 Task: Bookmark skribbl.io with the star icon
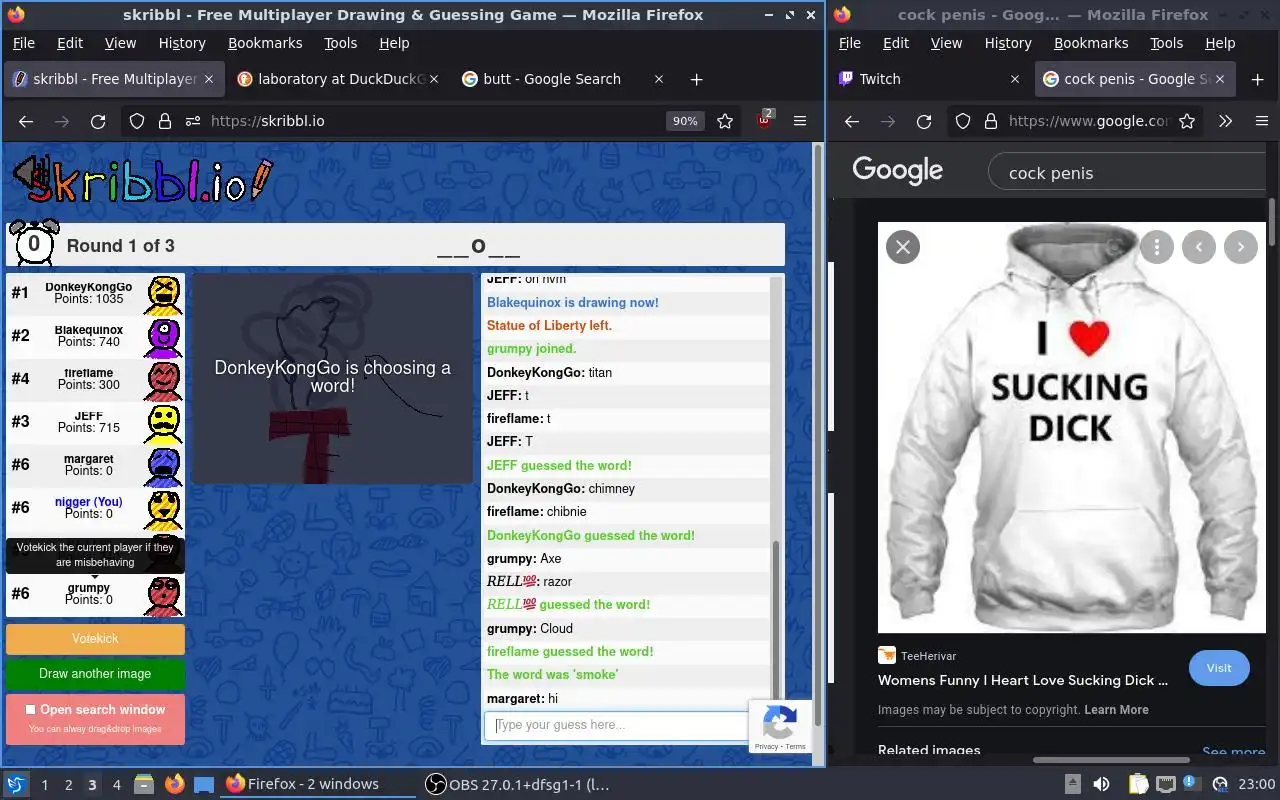pyautogui.click(x=726, y=121)
